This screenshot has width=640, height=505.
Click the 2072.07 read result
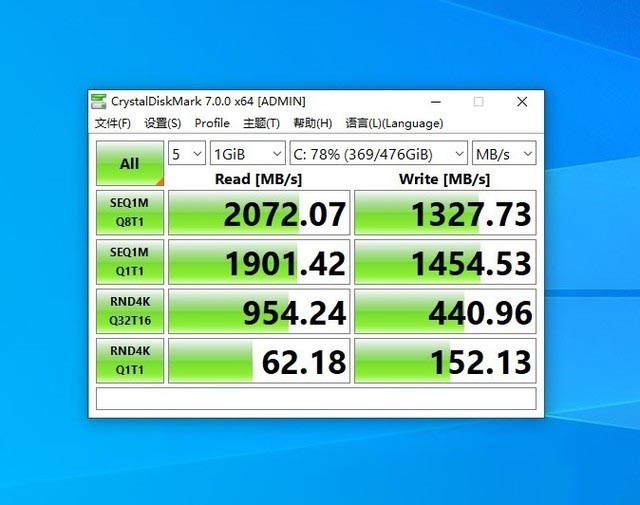click(259, 213)
